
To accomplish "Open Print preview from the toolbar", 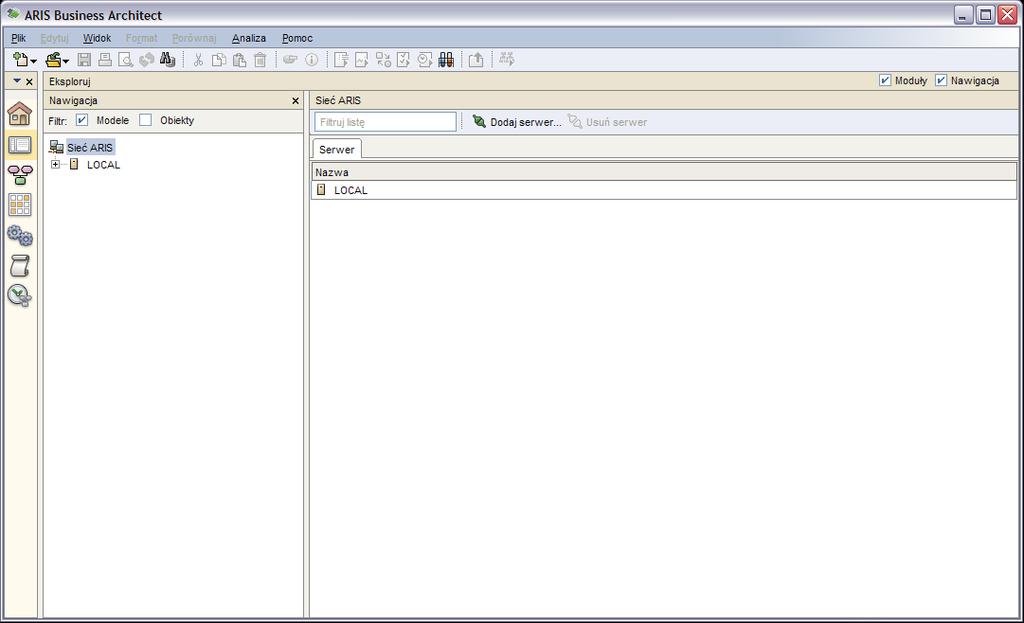I will [x=125, y=60].
